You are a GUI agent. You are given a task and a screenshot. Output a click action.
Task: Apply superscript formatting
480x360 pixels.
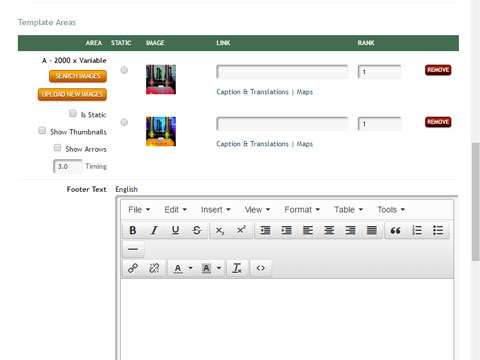241,230
